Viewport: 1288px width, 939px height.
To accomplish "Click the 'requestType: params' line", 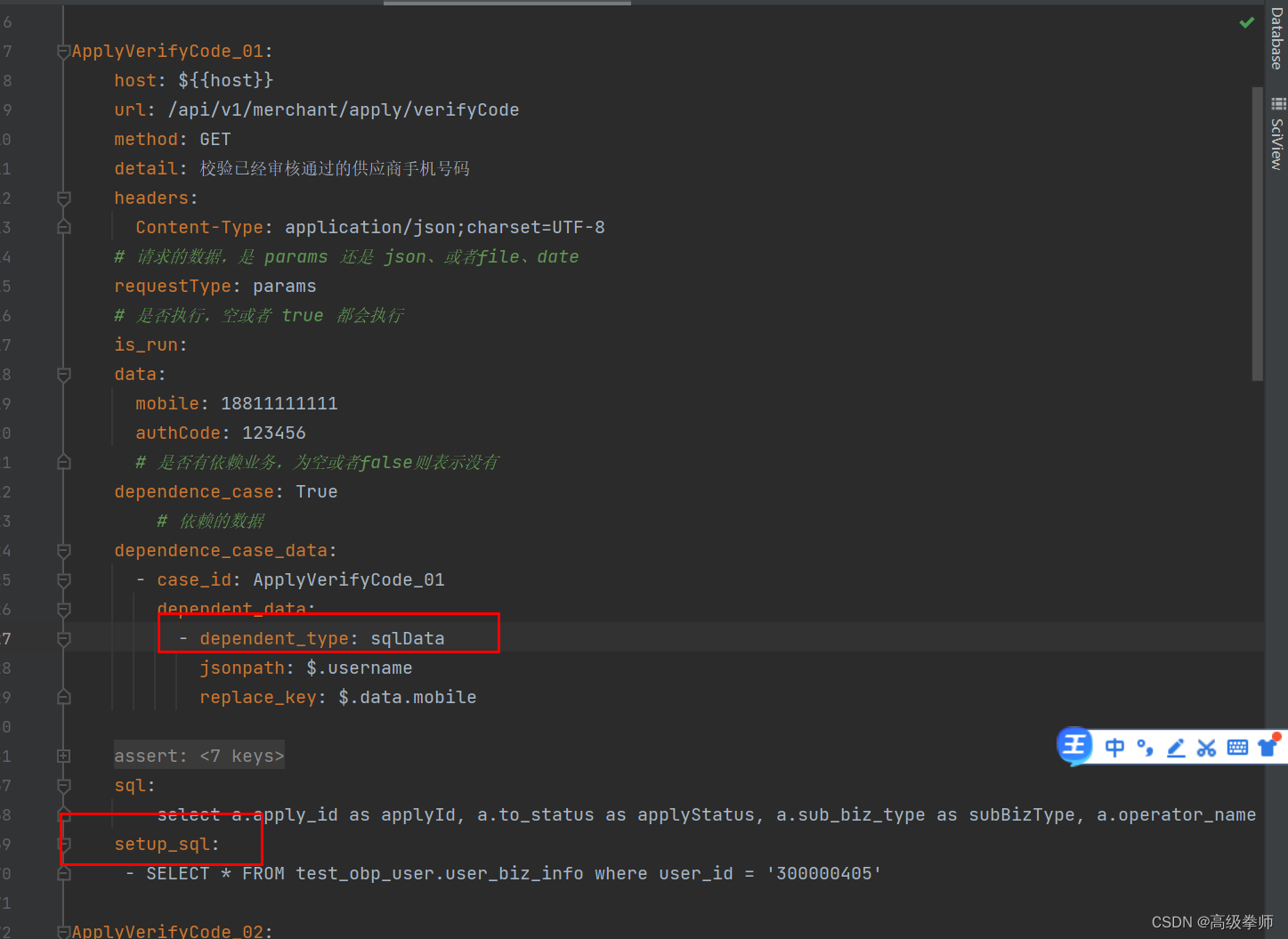I will [215, 286].
